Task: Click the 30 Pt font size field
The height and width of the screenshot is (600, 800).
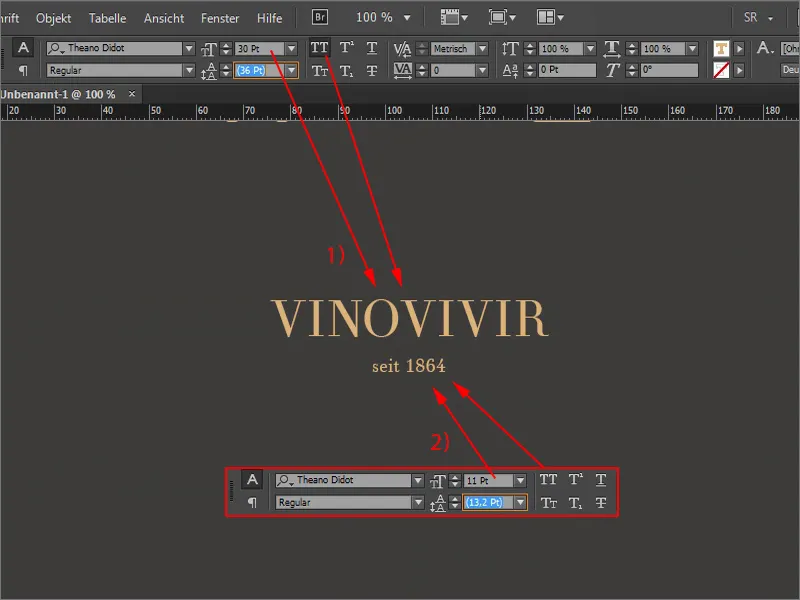Action: 260,48
